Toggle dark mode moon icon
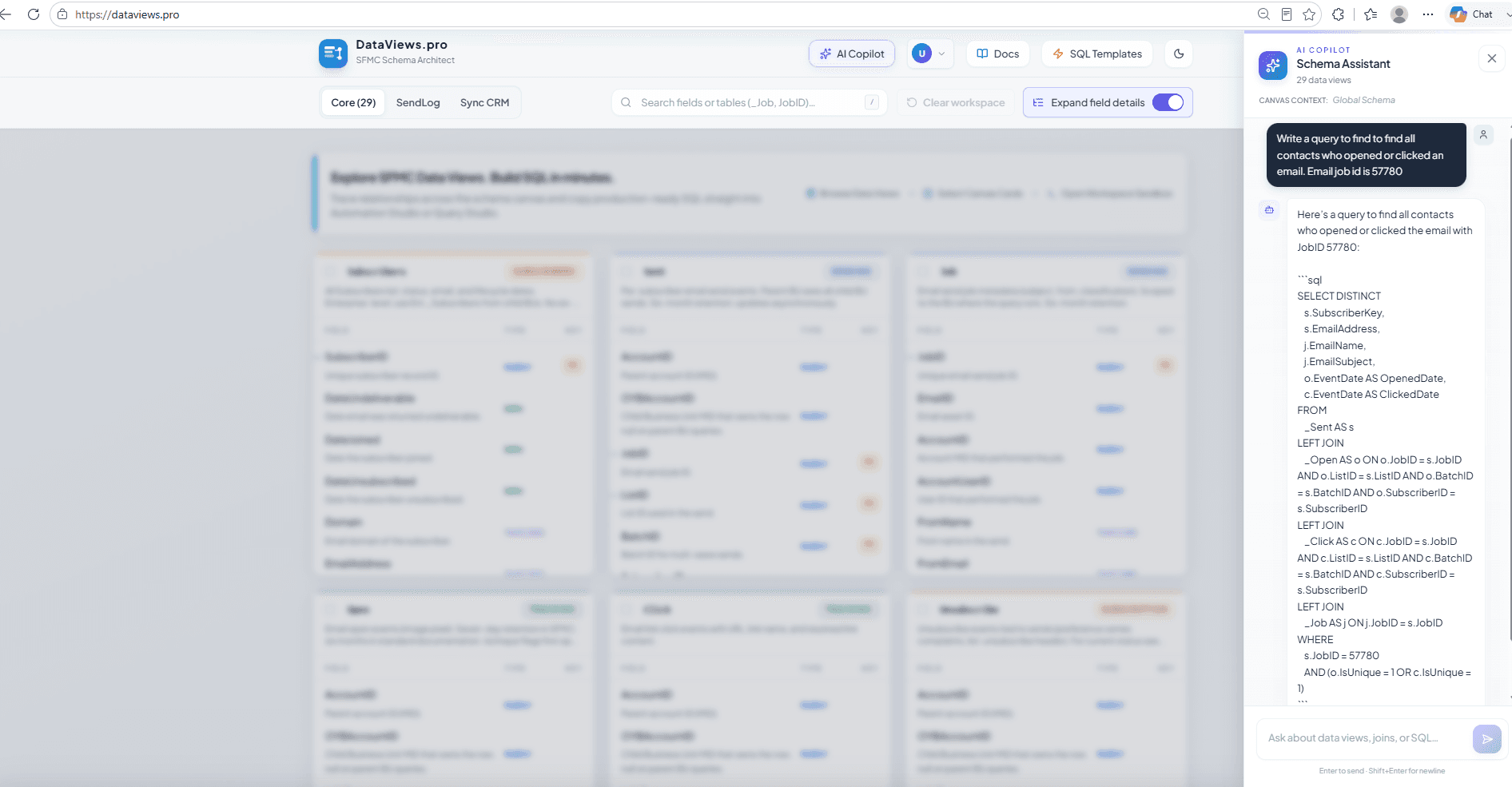Viewport: 1512px width, 787px height. click(x=1179, y=54)
